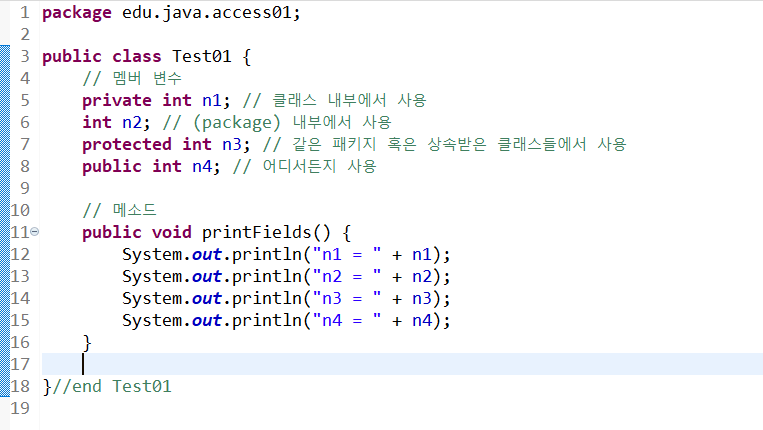Click the private keyword on line 5
This screenshot has width=763, height=430.
click(x=117, y=100)
